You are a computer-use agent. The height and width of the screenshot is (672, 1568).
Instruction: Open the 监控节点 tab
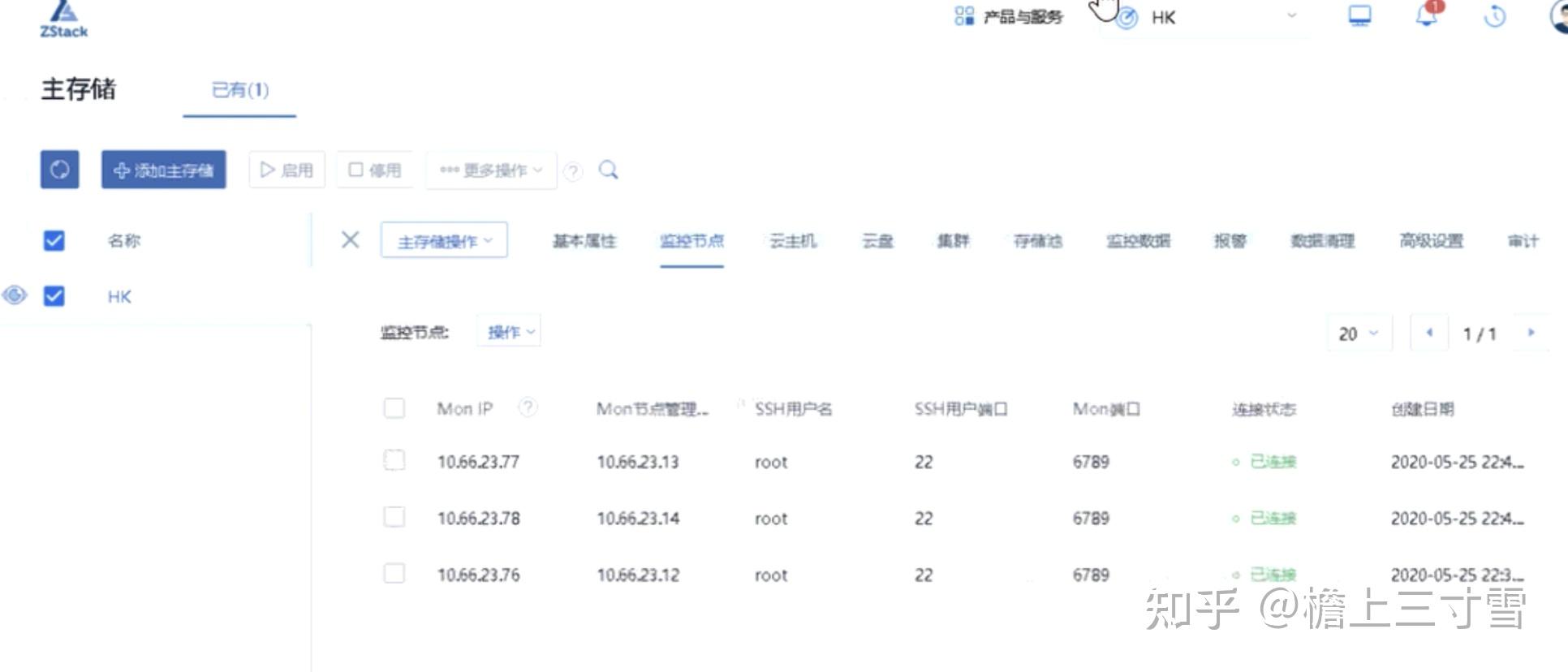(x=691, y=241)
